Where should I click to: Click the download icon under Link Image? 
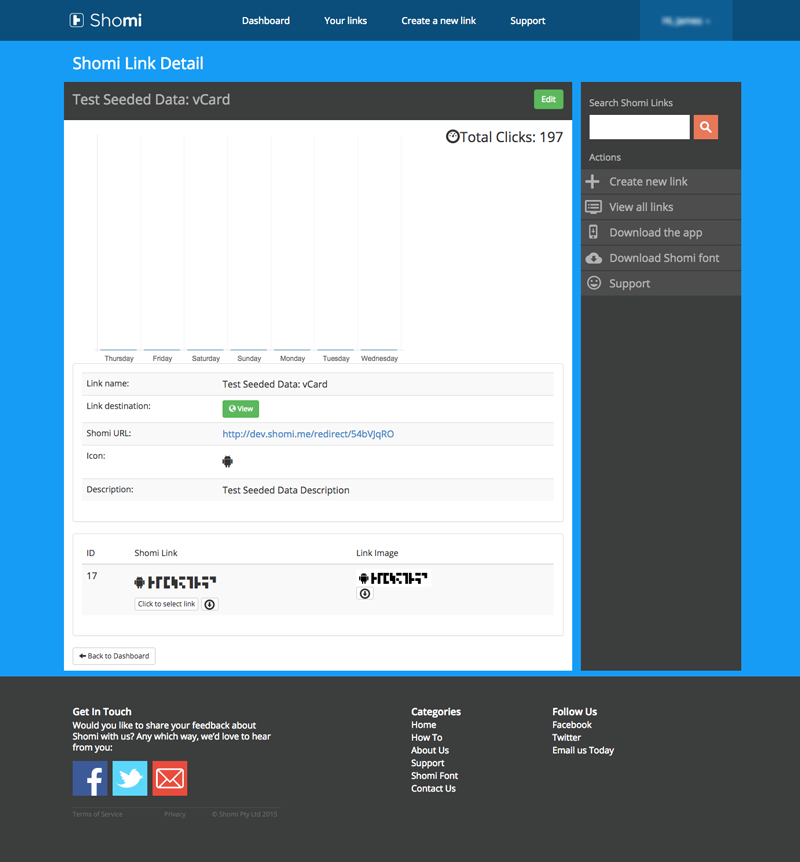click(365, 593)
